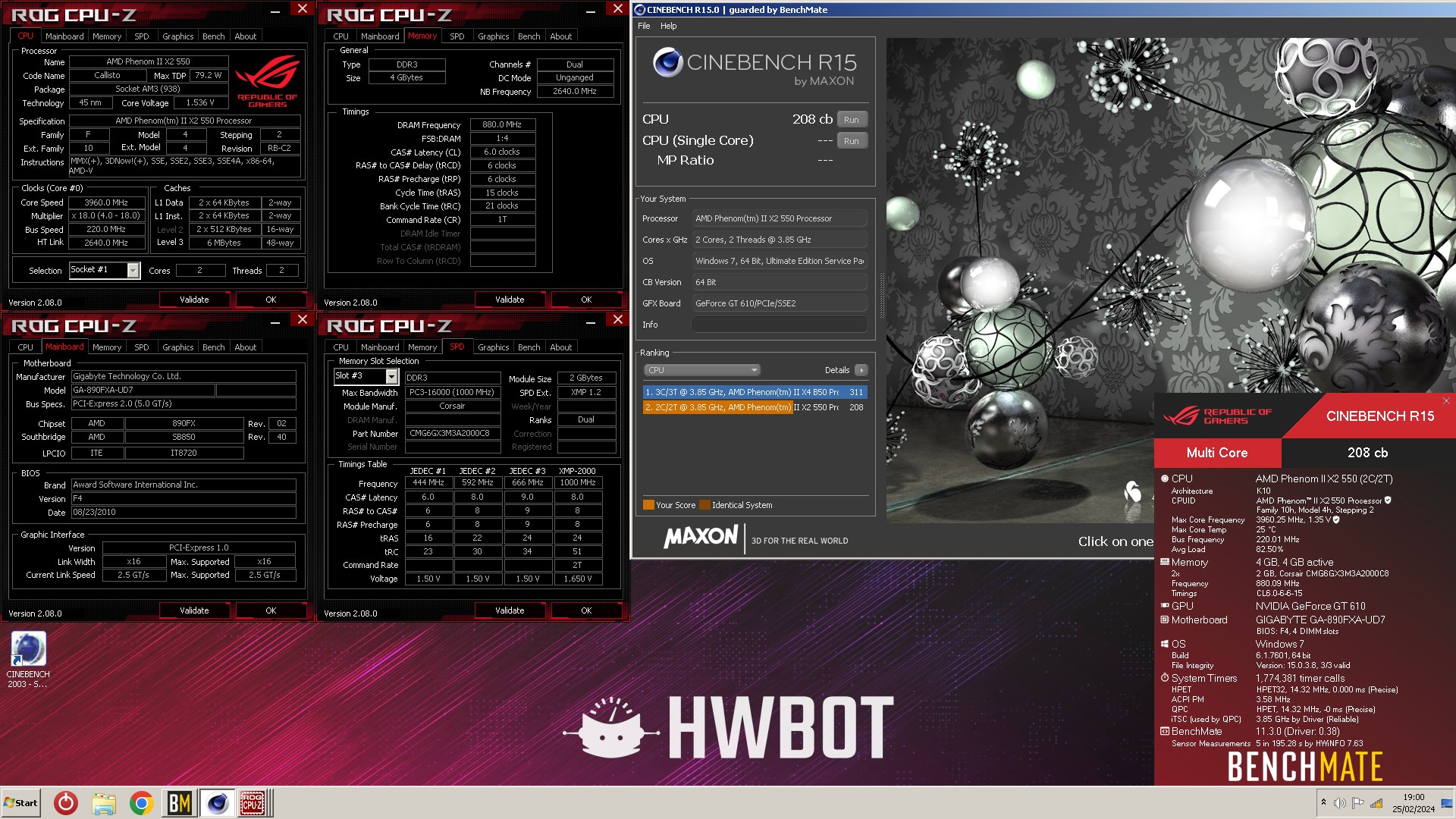1456x819 pixels.
Task: Open the Help menu in Cinebench
Action: (x=668, y=26)
